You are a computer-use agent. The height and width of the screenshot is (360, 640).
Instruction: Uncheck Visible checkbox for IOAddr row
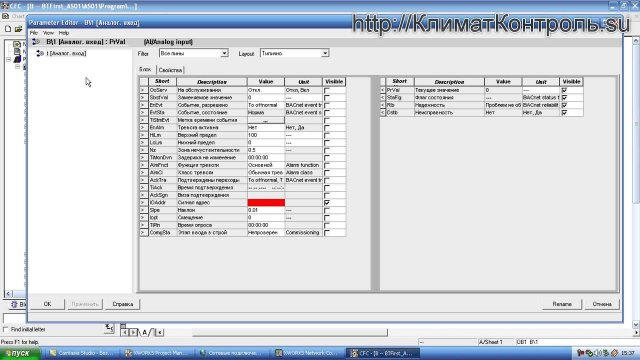pyautogui.click(x=327, y=202)
